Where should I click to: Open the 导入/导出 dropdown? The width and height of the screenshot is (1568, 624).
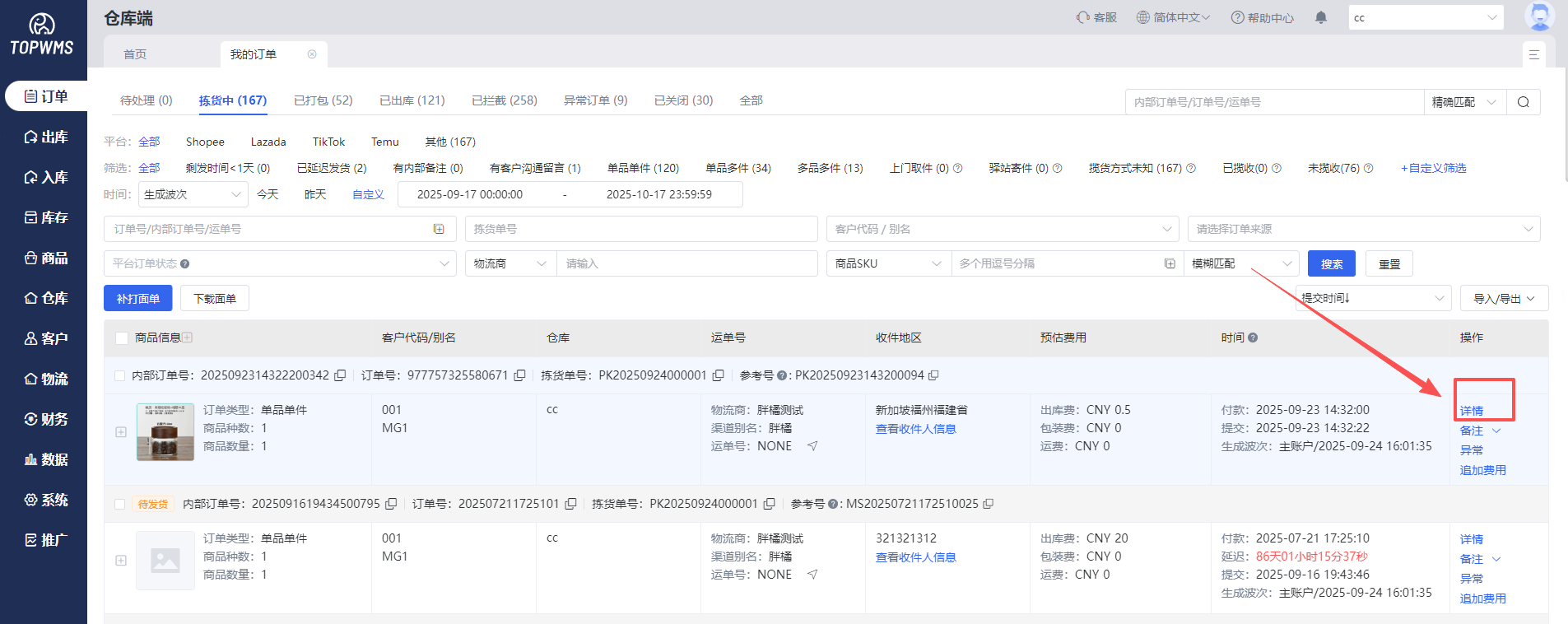(x=1503, y=298)
